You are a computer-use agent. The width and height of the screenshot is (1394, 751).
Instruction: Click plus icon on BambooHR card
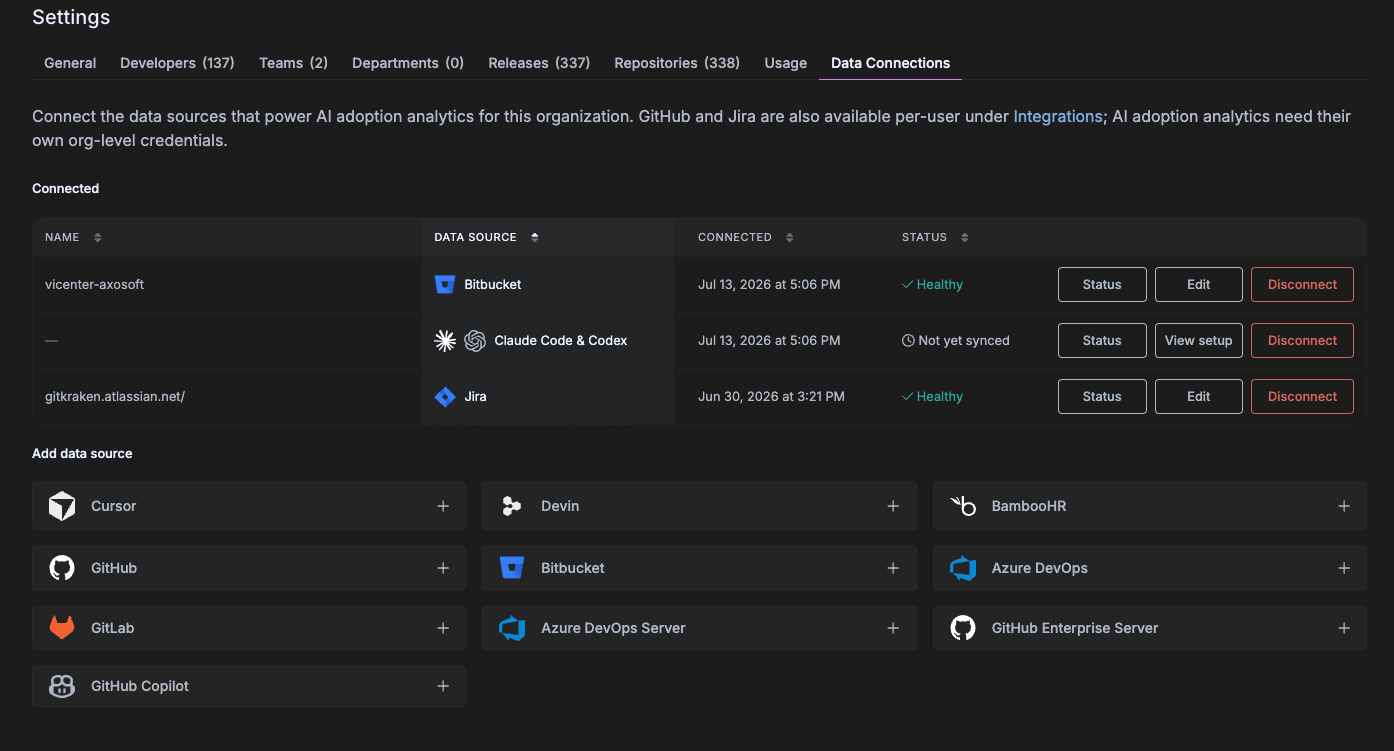[1344, 506]
